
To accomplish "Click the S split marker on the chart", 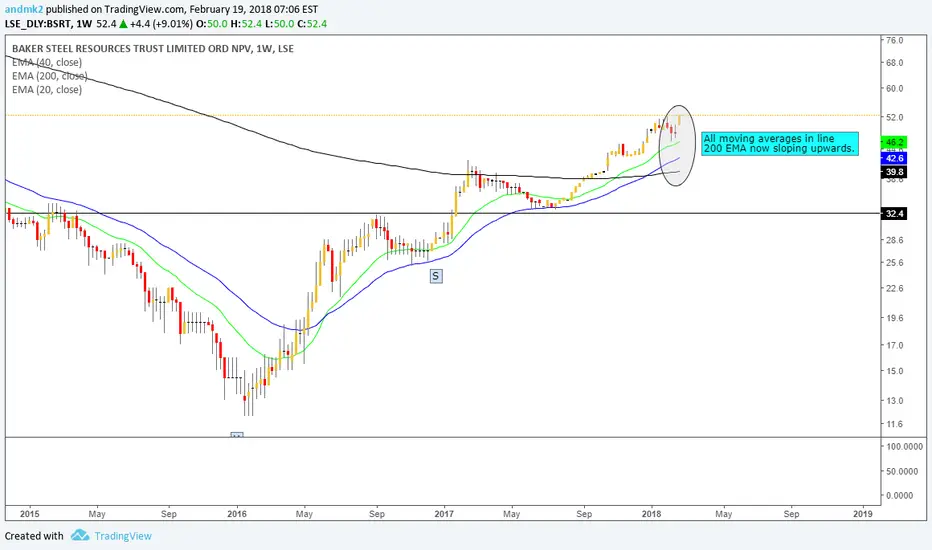I will pos(436,276).
